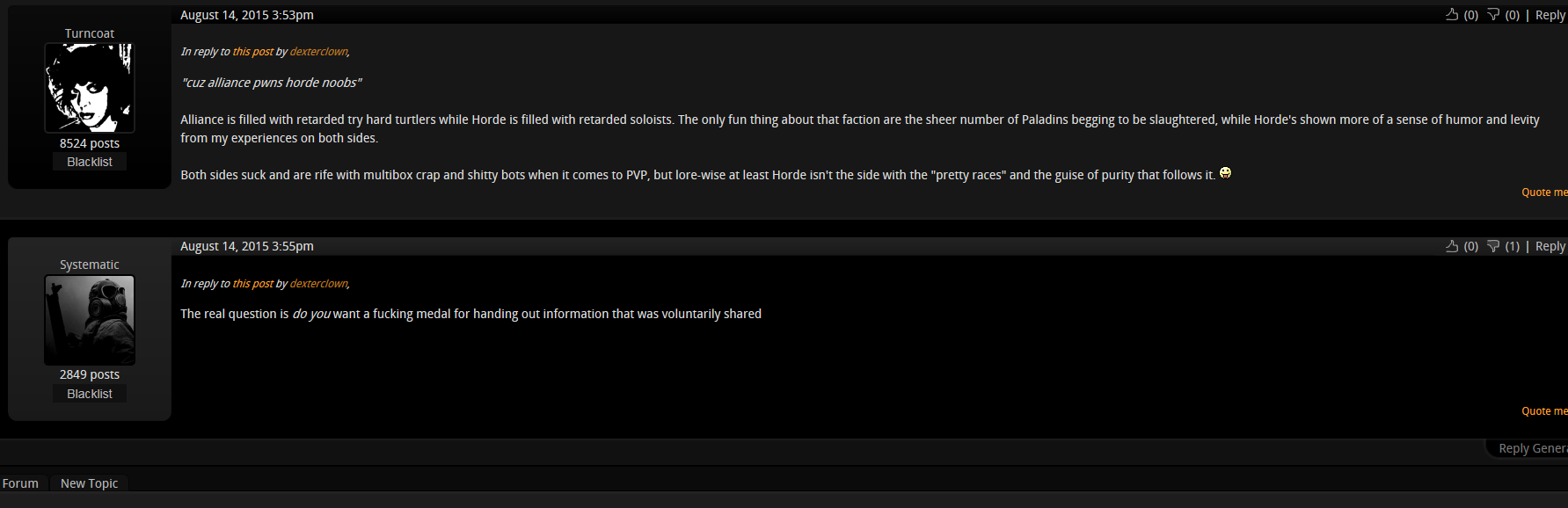Image resolution: width=1568 pixels, height=508 pixels.
Task: Open the Forum tab
Action: [x=20, y=483]
